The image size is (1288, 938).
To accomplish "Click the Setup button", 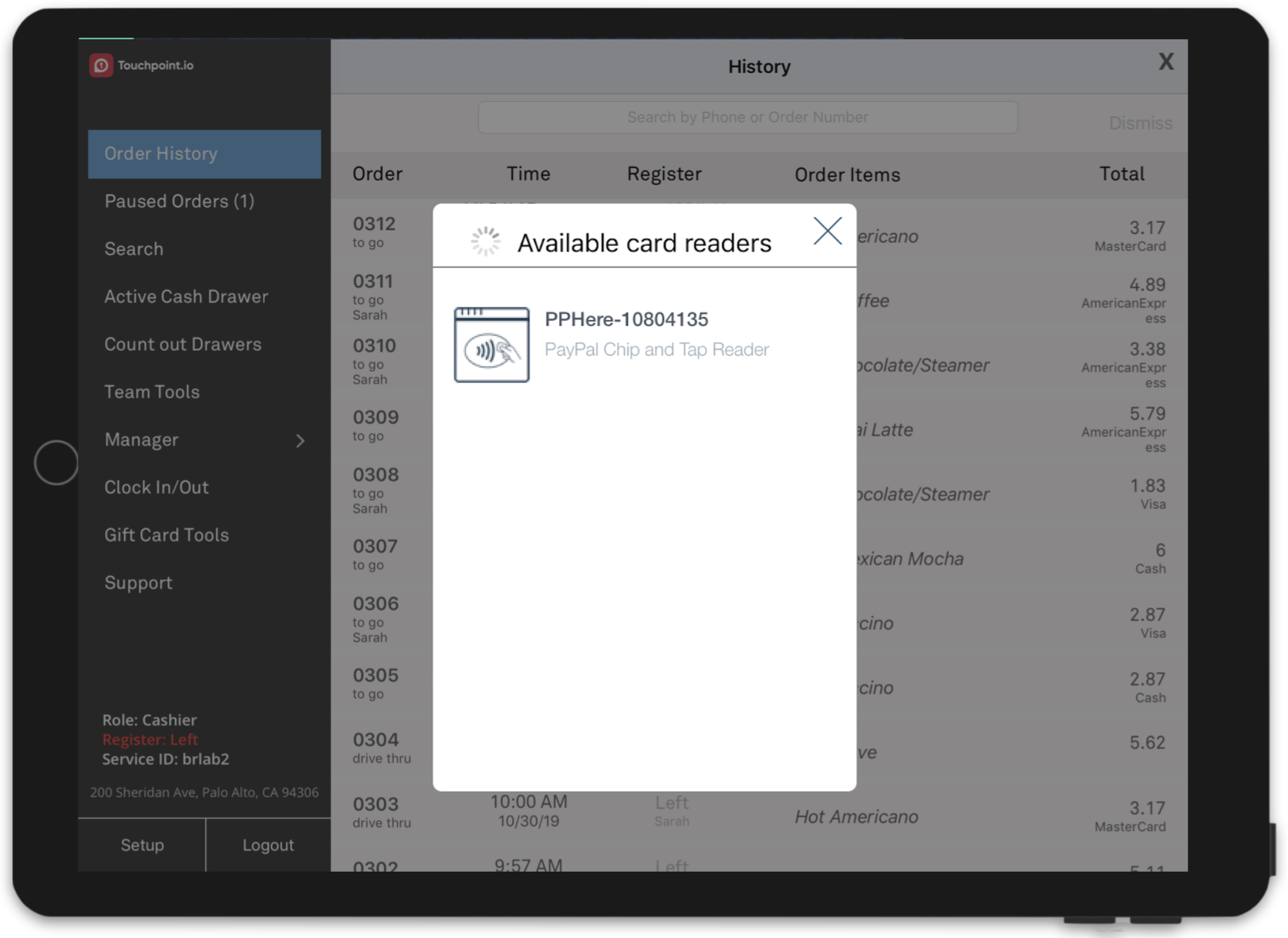I will 142,845.
